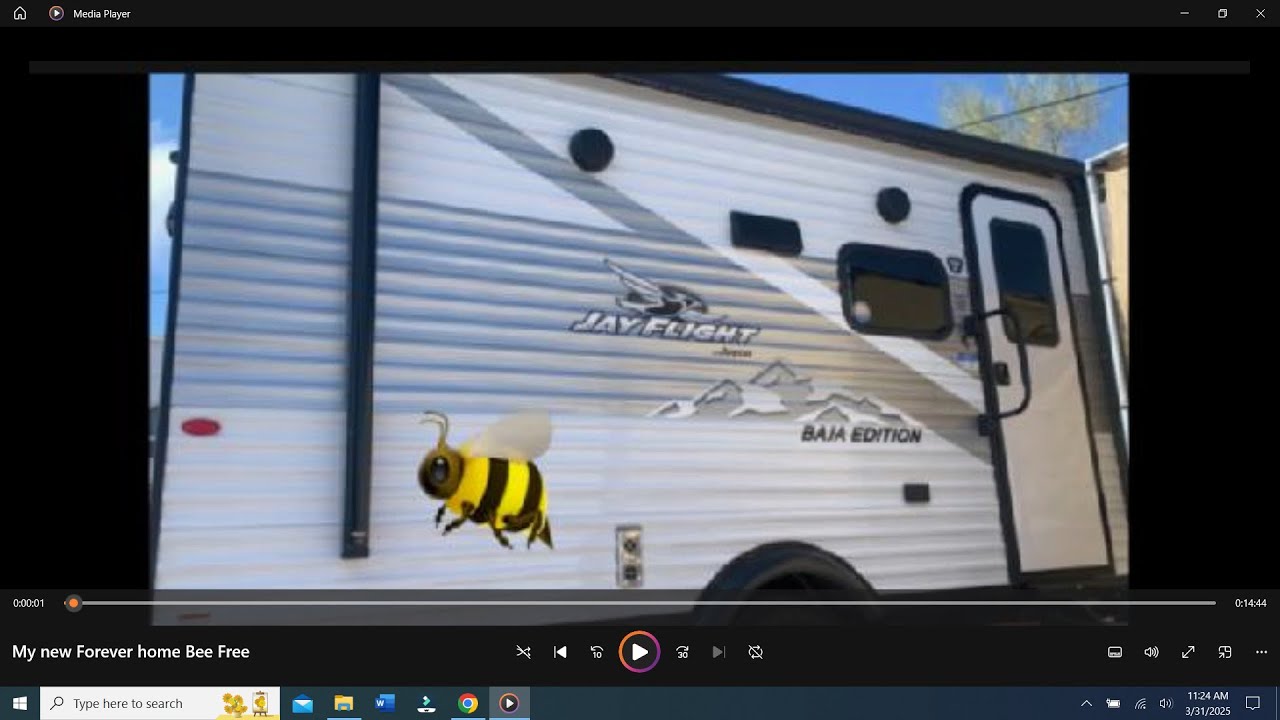The image size is (1280, 720).
Task: Click the video seek bar midpoint
Action: [x=640, y=603]
